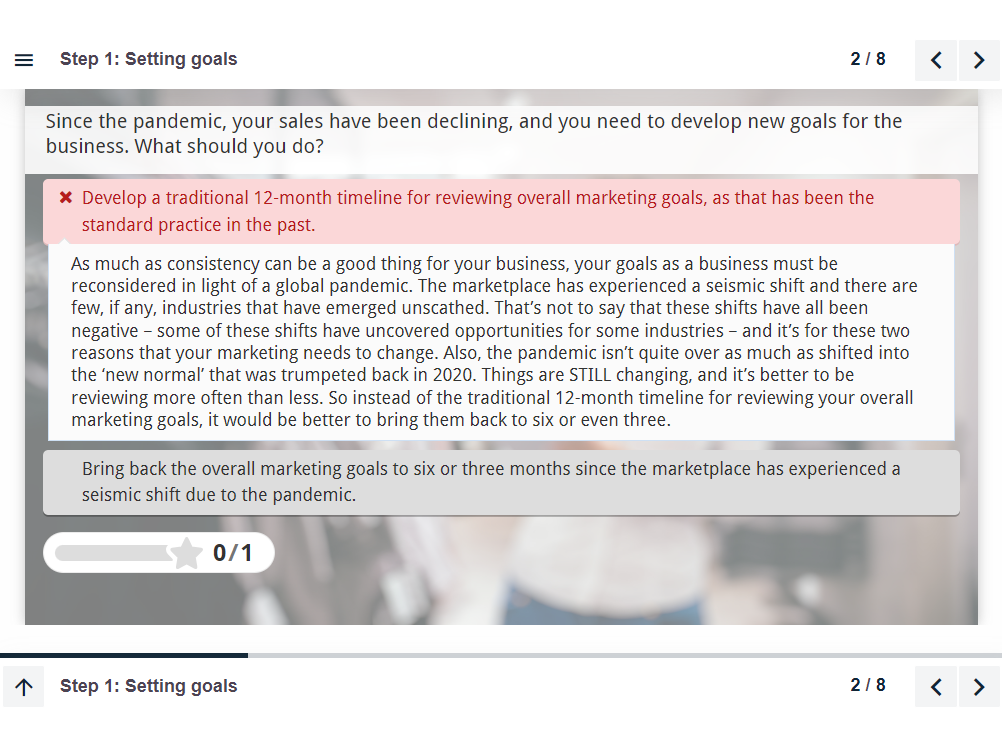The height and width of the screenshot is (752, 1002).
Task: Click the 0/1 score display
Action: 233,553
